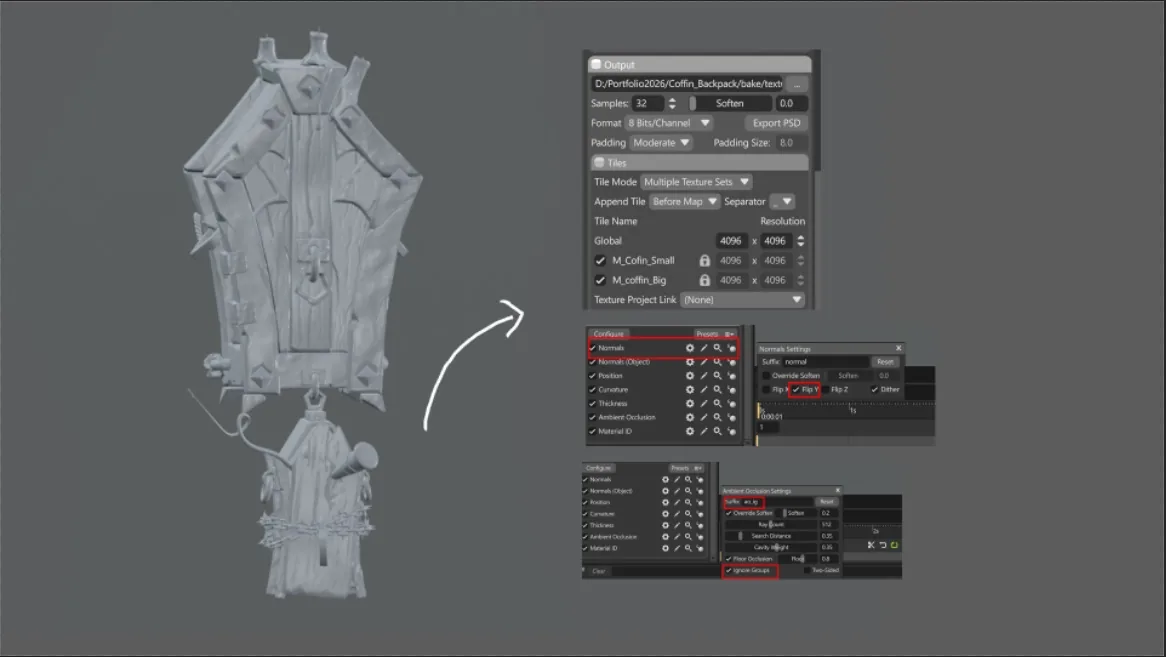The height and width of the screenshot is (657, 1166).
Task: Click Reset in Ambient Occlusion Settings
Action: coord(826,502)
